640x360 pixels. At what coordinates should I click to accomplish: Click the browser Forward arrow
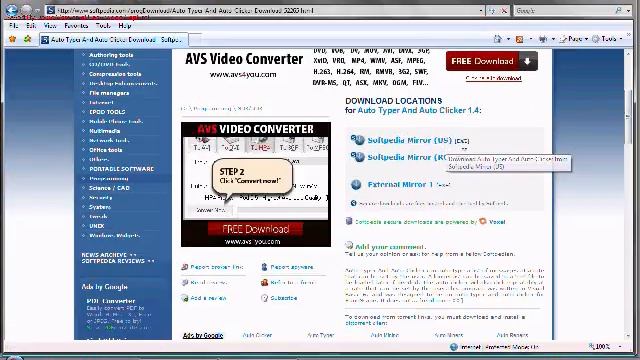pyautogui.click(x=27, y=10)
